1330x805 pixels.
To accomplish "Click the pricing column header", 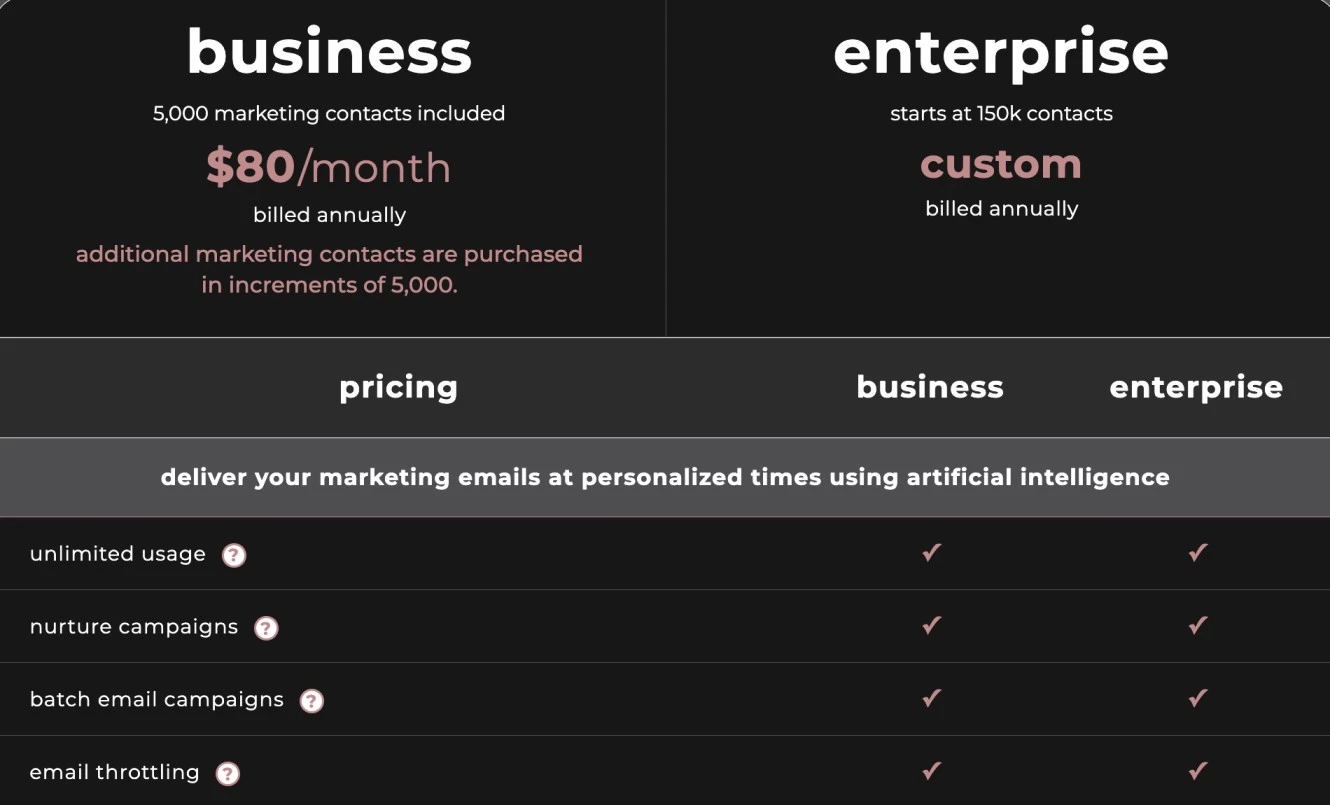I will coord(398,388).
